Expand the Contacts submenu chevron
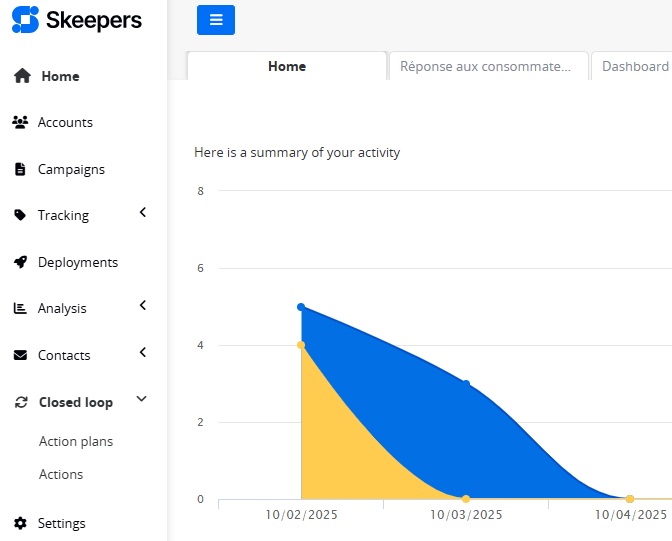 click(142, 353)
